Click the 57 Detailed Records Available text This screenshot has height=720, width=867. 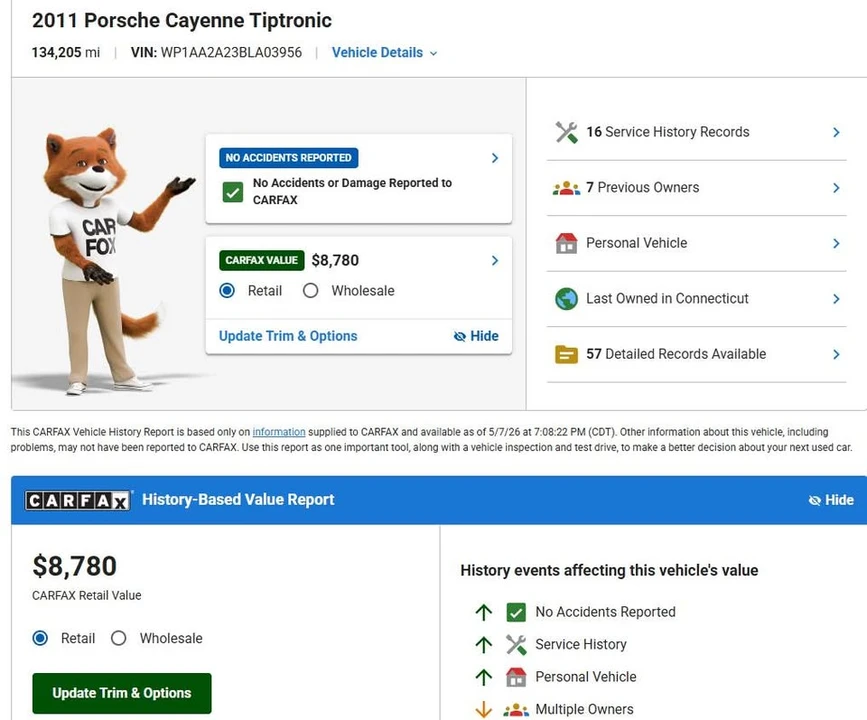[676, 354]
